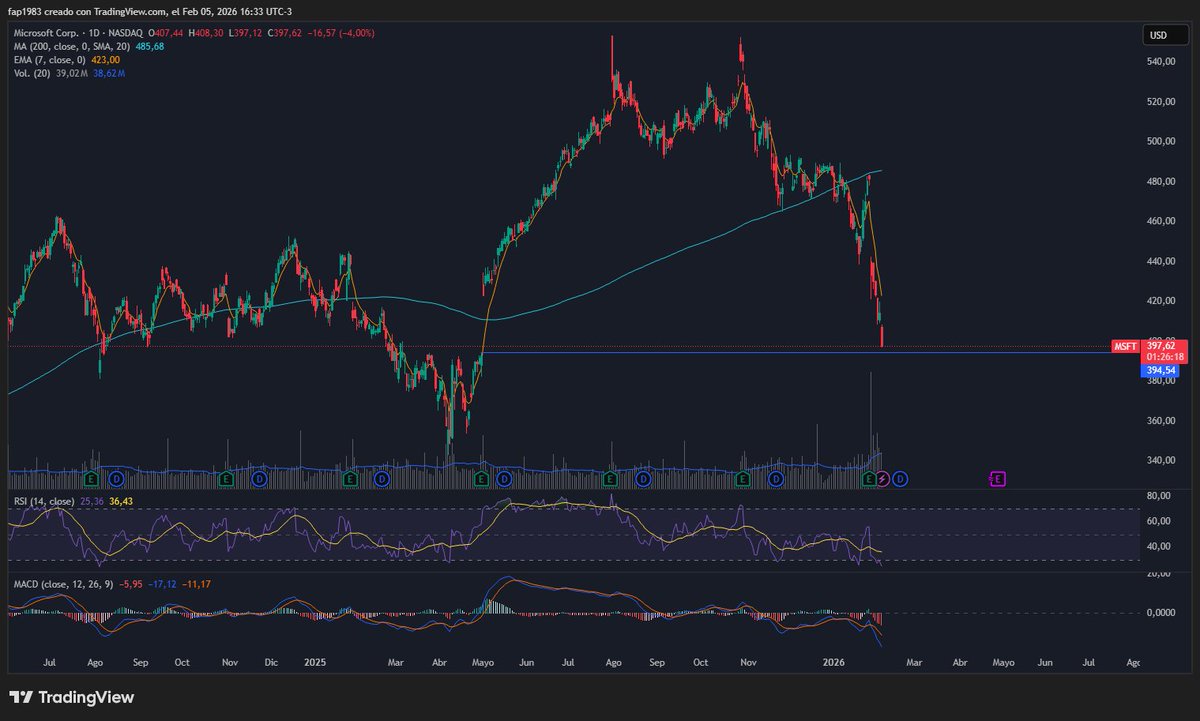Click the 423,00 EMA value

(105, 60)
